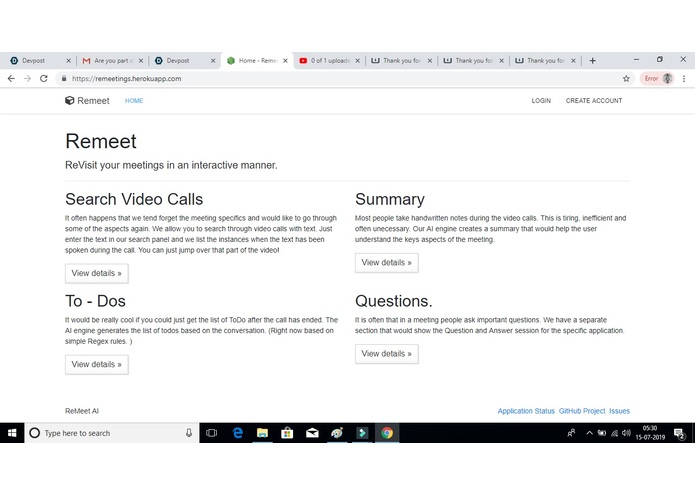695x494 pixels.
Task: View details for Summary
Action: click(387, 263)
